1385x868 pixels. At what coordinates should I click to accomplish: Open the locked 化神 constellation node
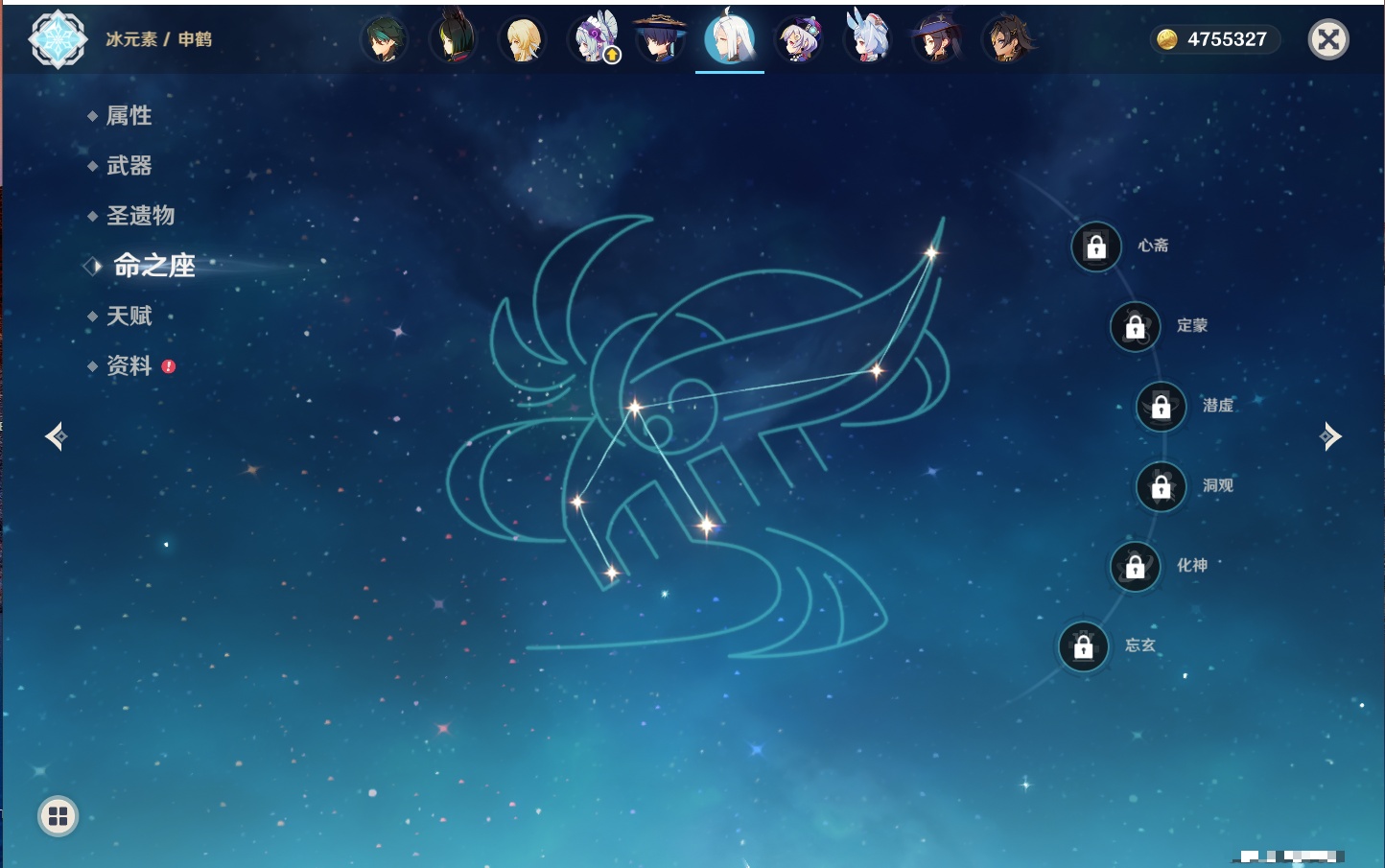1136,567
